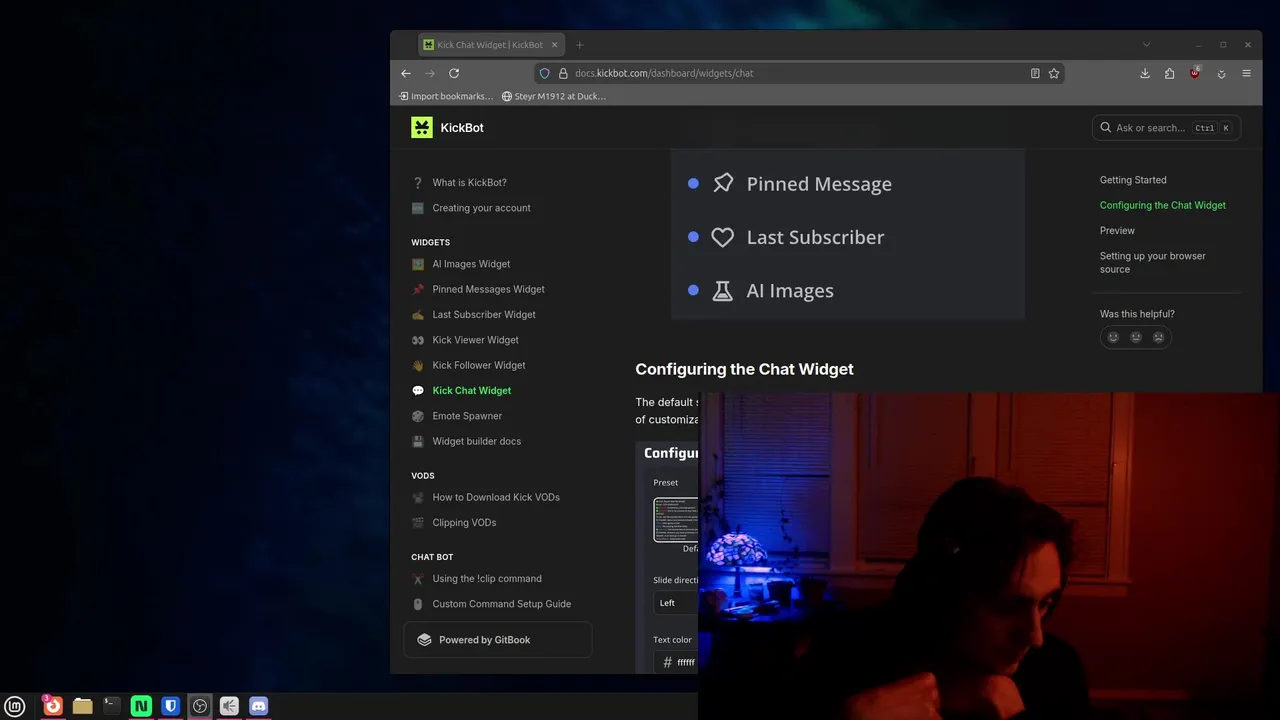Open Widget builder docs page

click(476, 441)
